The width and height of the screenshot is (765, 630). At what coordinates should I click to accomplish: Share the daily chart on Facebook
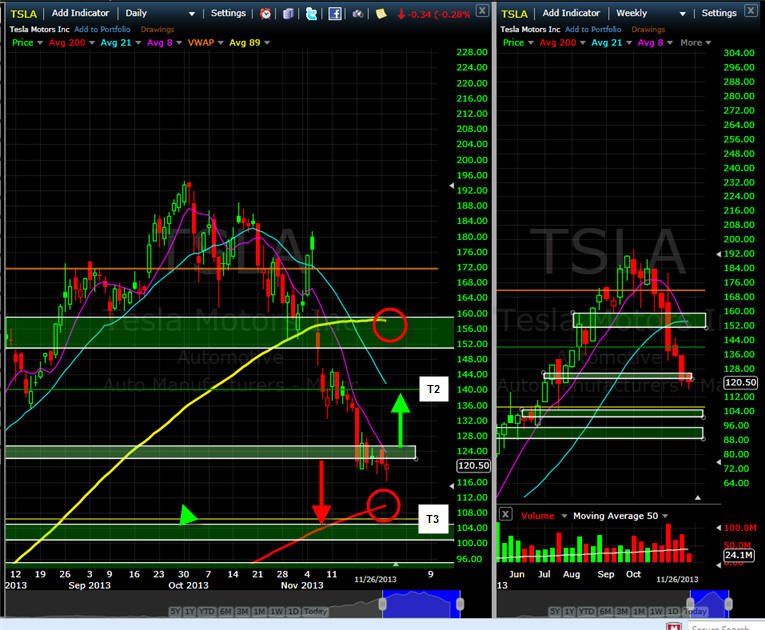pyautogui.click(x=335, y=14)
